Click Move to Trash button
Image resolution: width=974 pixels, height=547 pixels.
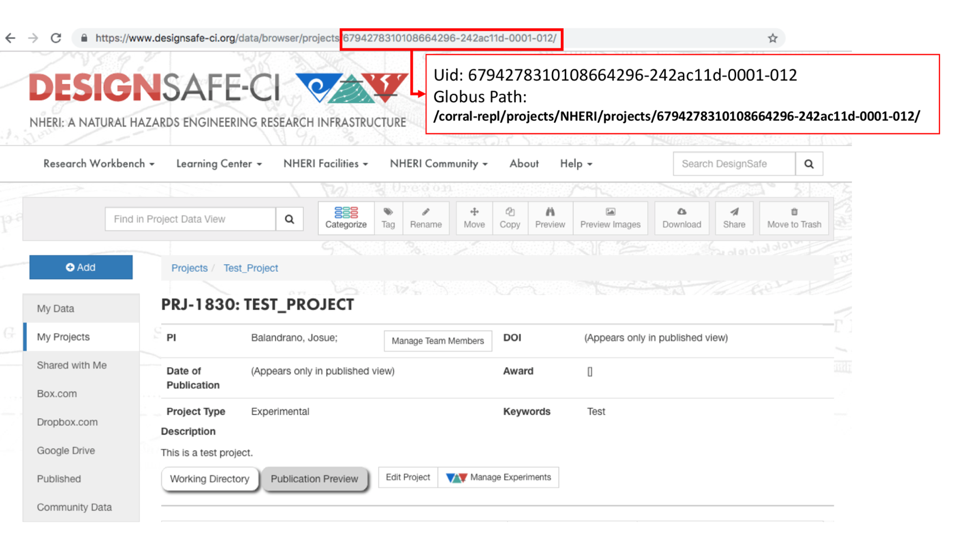pyautogui.click(x=794, y=218)
